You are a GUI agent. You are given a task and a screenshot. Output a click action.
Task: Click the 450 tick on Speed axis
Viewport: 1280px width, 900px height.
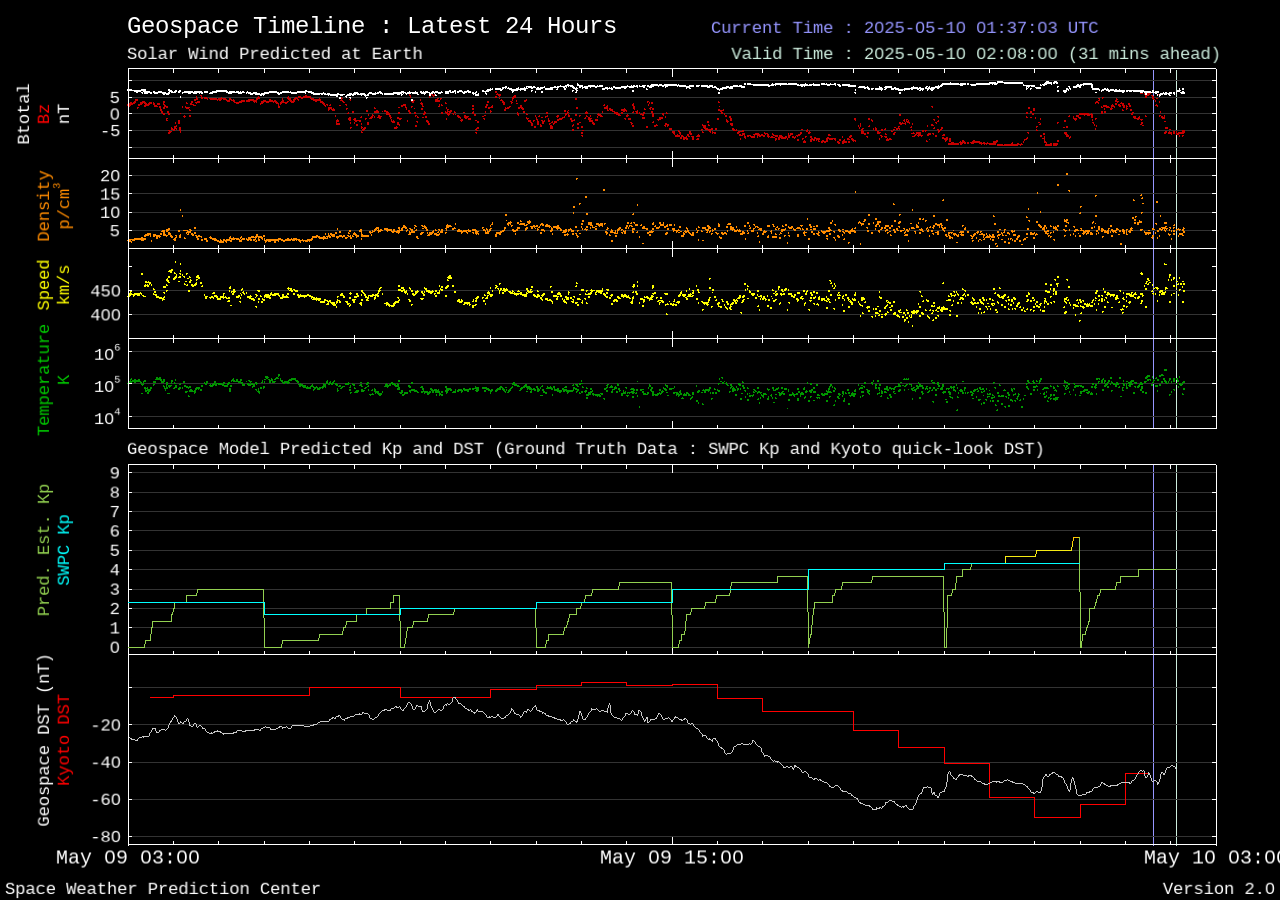105,292
